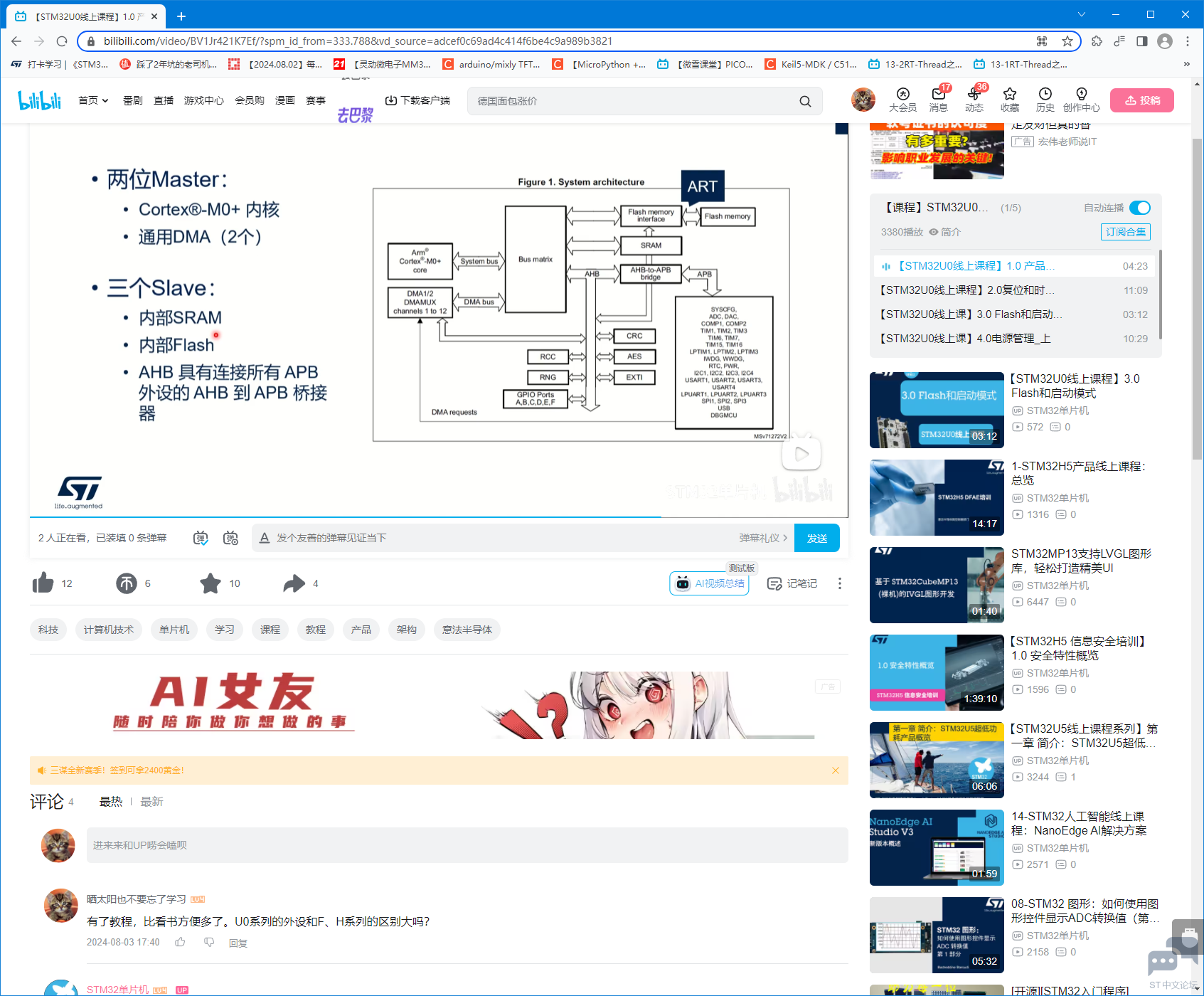This screenshot has width=1204, height=996.
Task: Like the comment by 晒太阳也不要忘了学习
Action: pos(181,942)
